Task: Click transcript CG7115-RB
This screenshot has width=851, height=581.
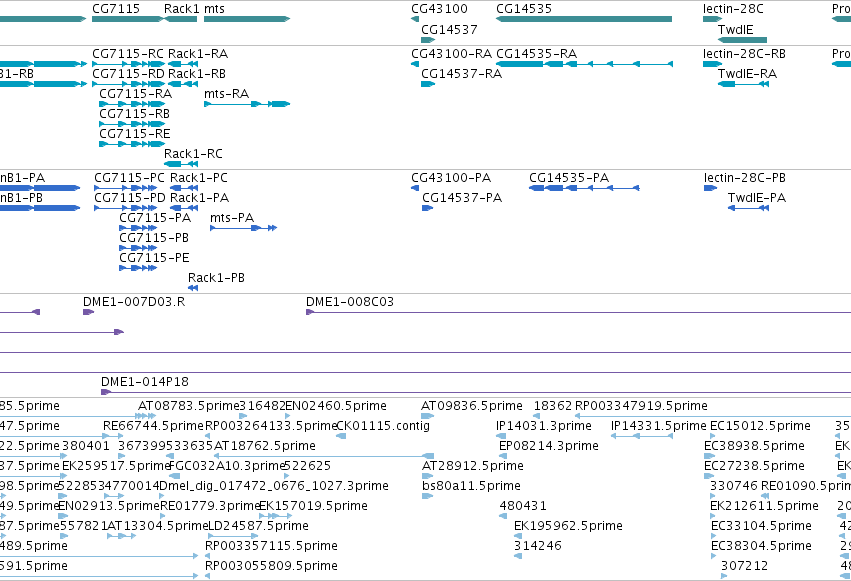Action: click(x=135, y=114)
